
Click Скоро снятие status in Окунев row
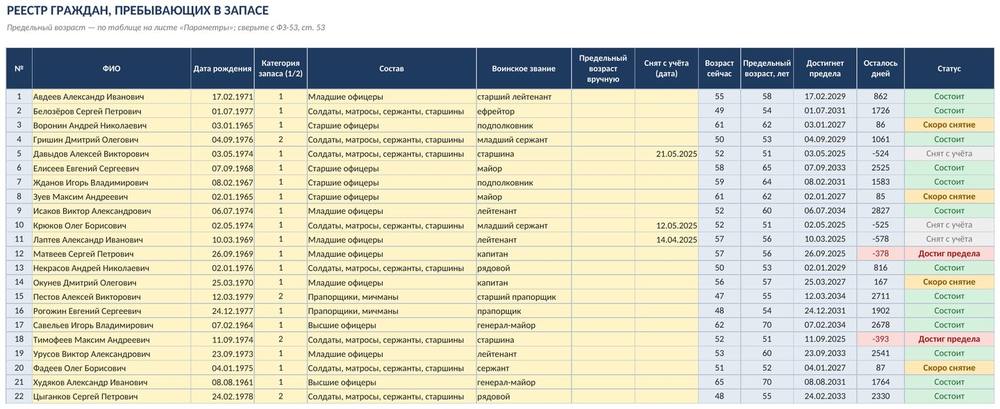[949, 282]
